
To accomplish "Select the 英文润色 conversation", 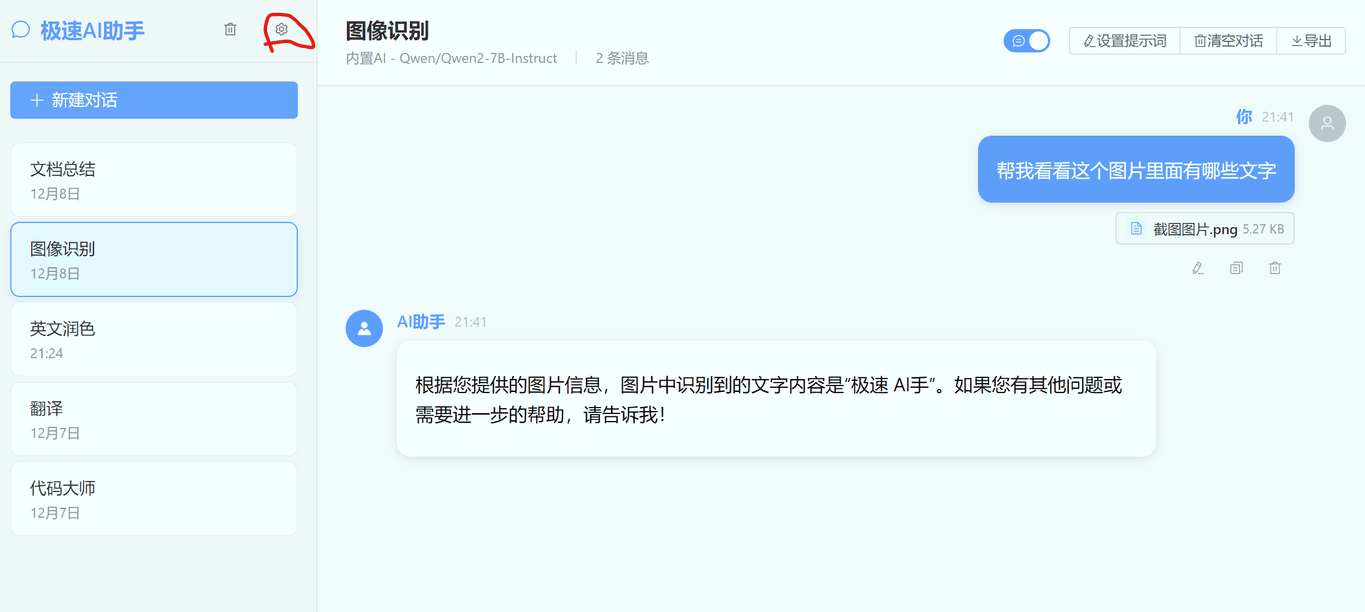I will [x=153, y=339].
